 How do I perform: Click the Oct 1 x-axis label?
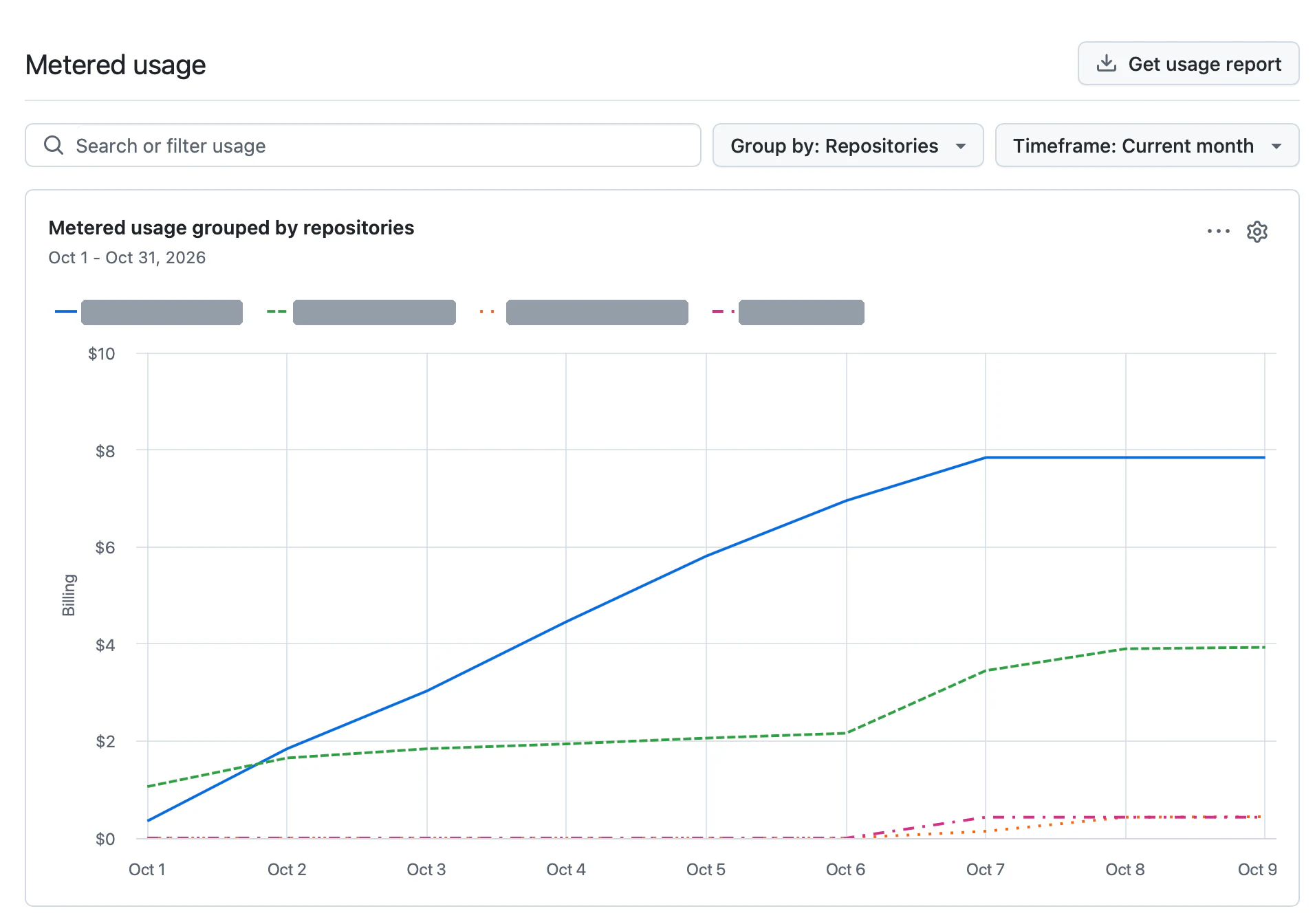[147, 870]
